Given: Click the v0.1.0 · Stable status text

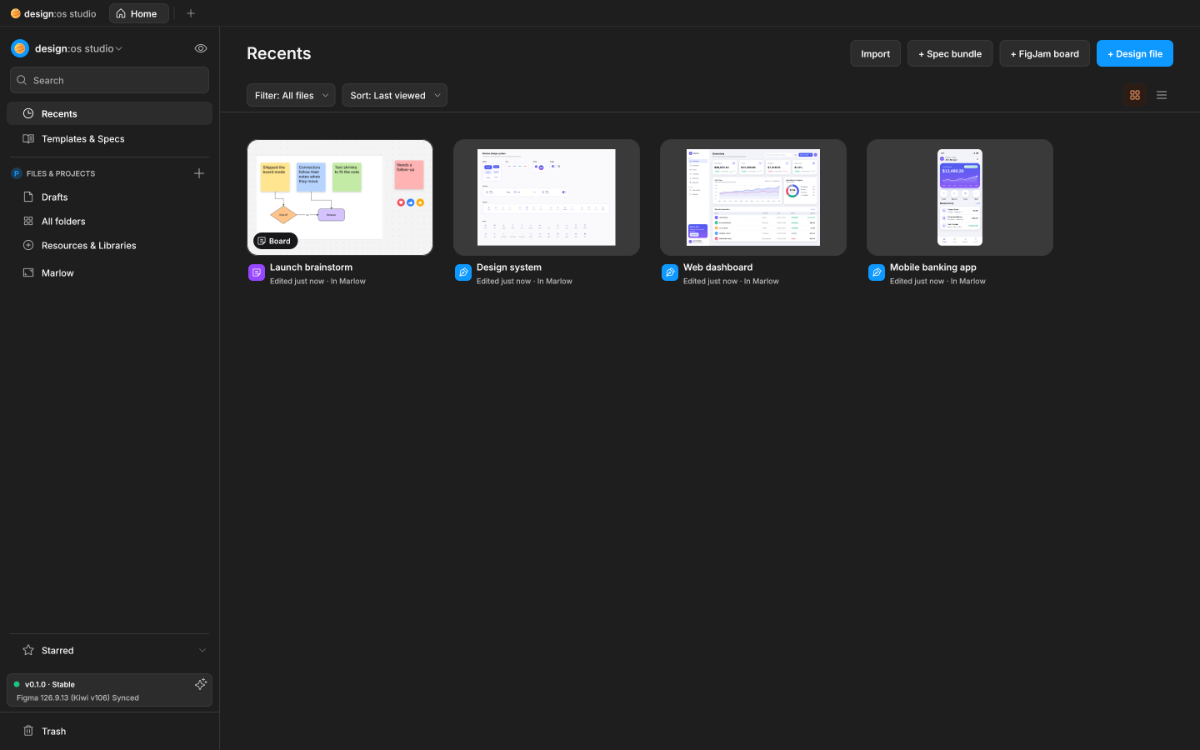Looking at the screenshot, I should [49, 684].
